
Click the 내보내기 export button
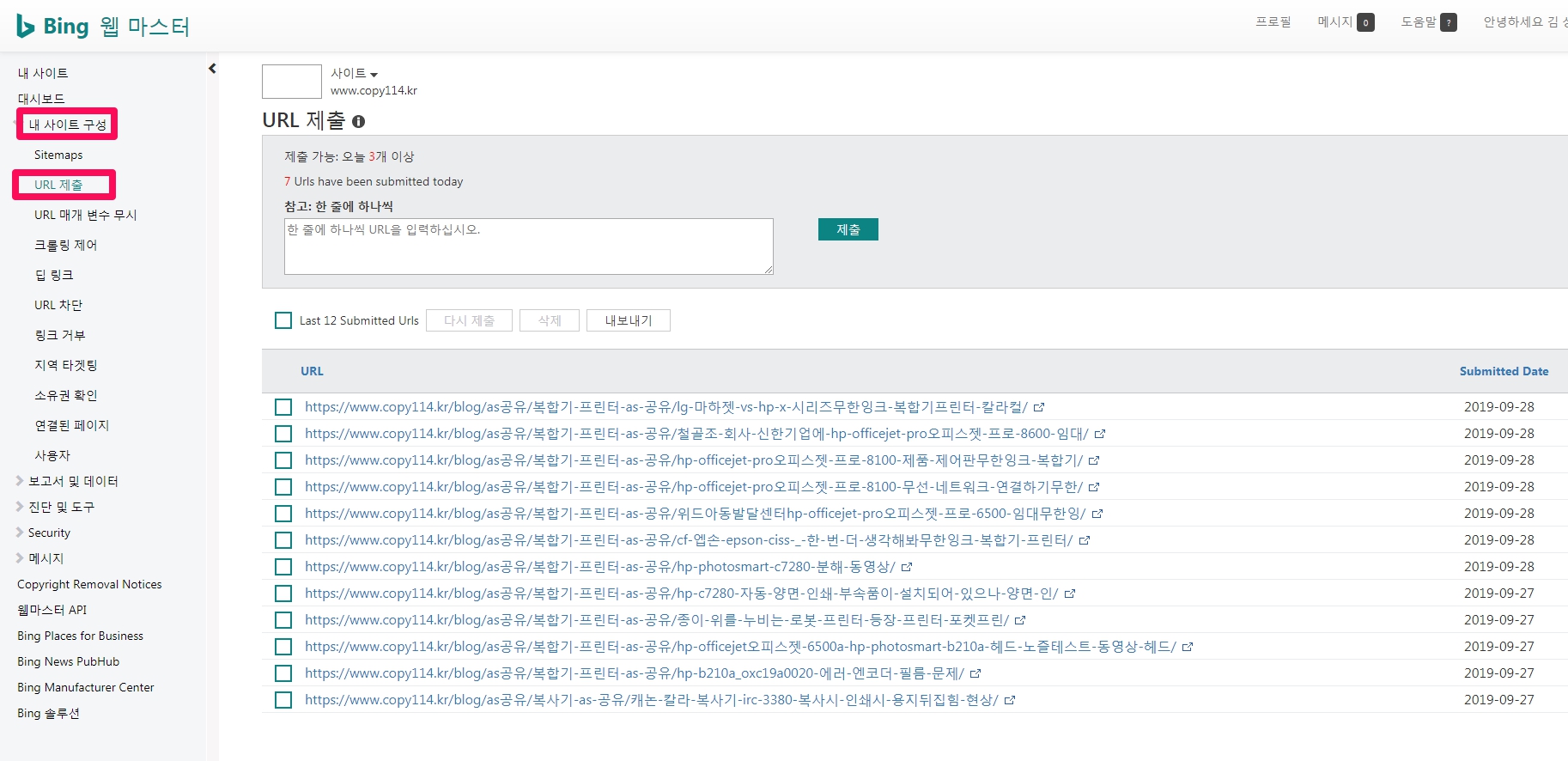(x=629, y=320)
